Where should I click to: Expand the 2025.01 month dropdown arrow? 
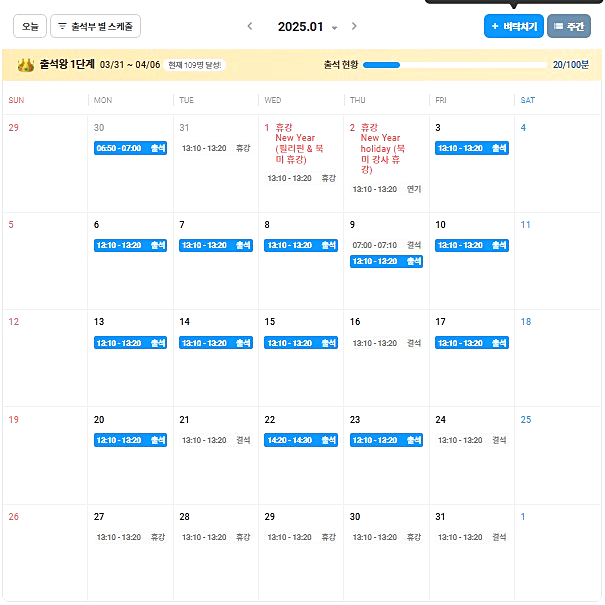[x=334, y=27]
